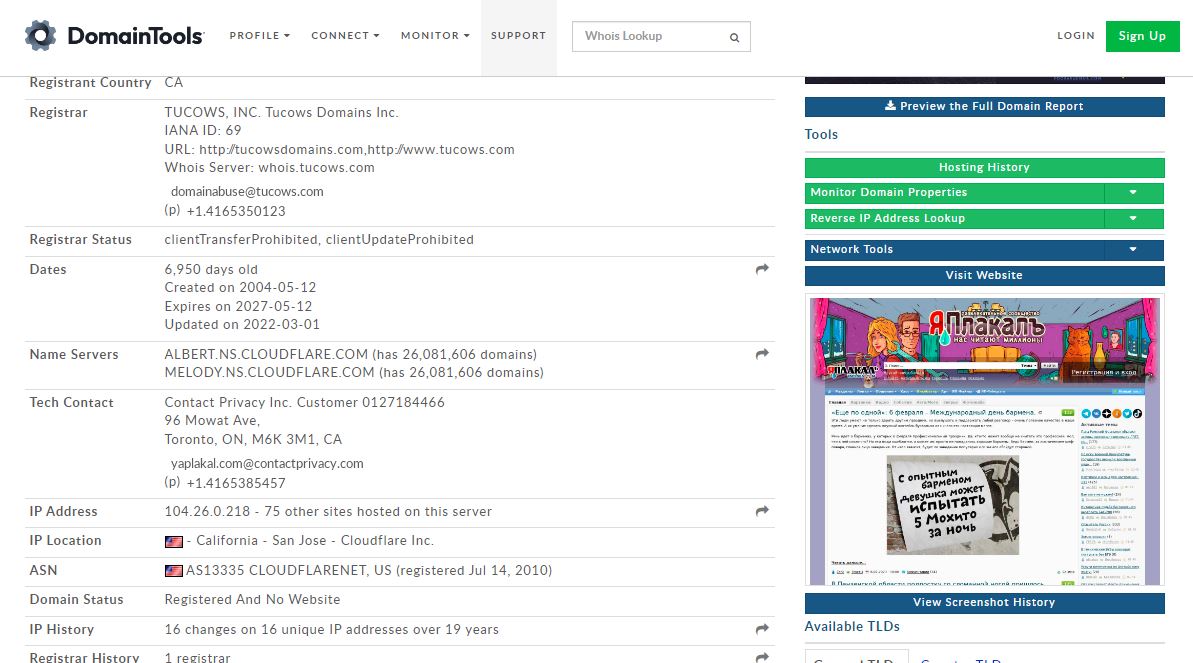Click the domainabuse@tucows.com email
The image size is (1193, 663).
point(247,192)
